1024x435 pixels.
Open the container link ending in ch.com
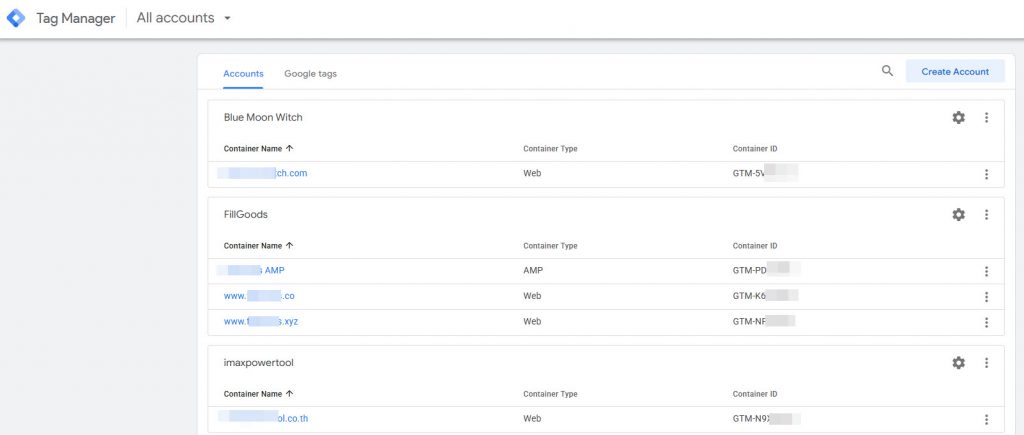pos(263,173)
